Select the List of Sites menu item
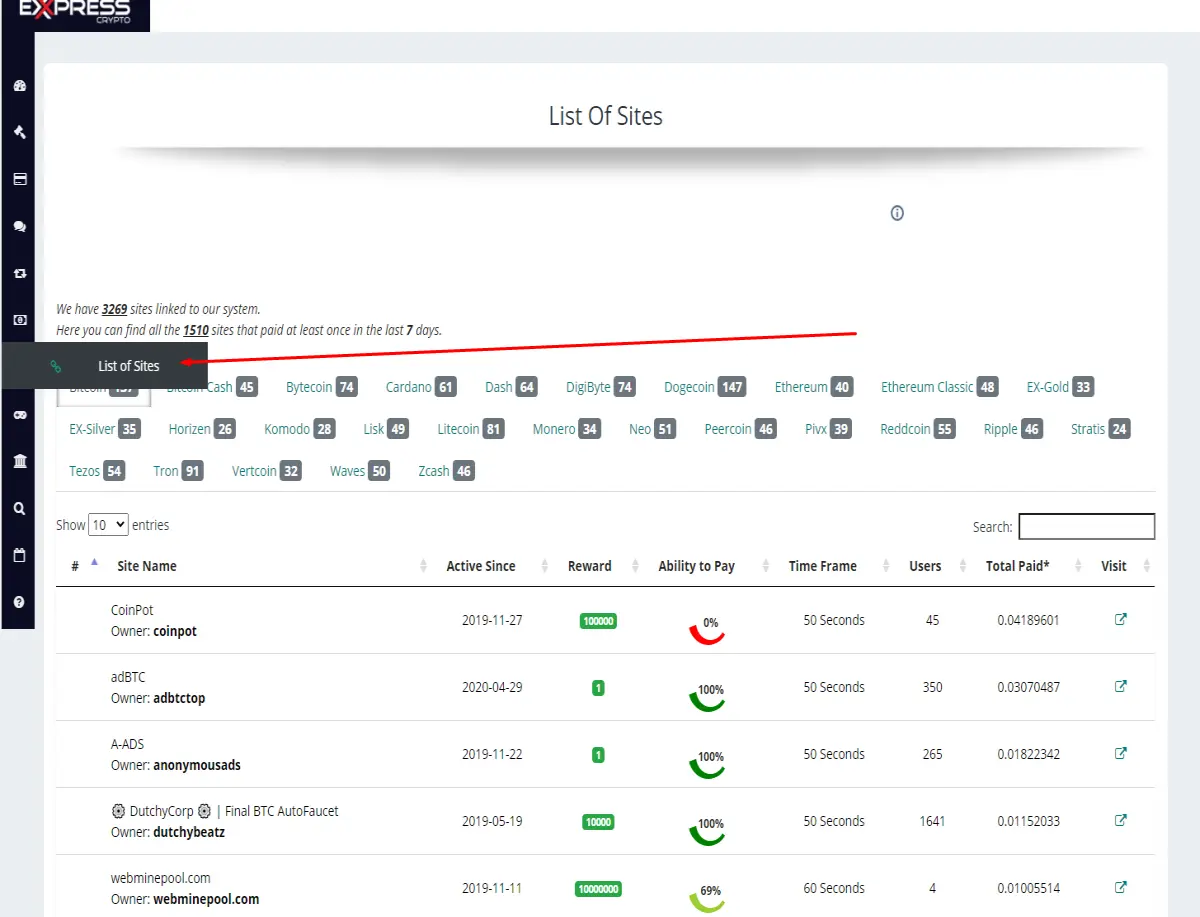The width and height of the screenshot is (1200, 917). (105, 366)
